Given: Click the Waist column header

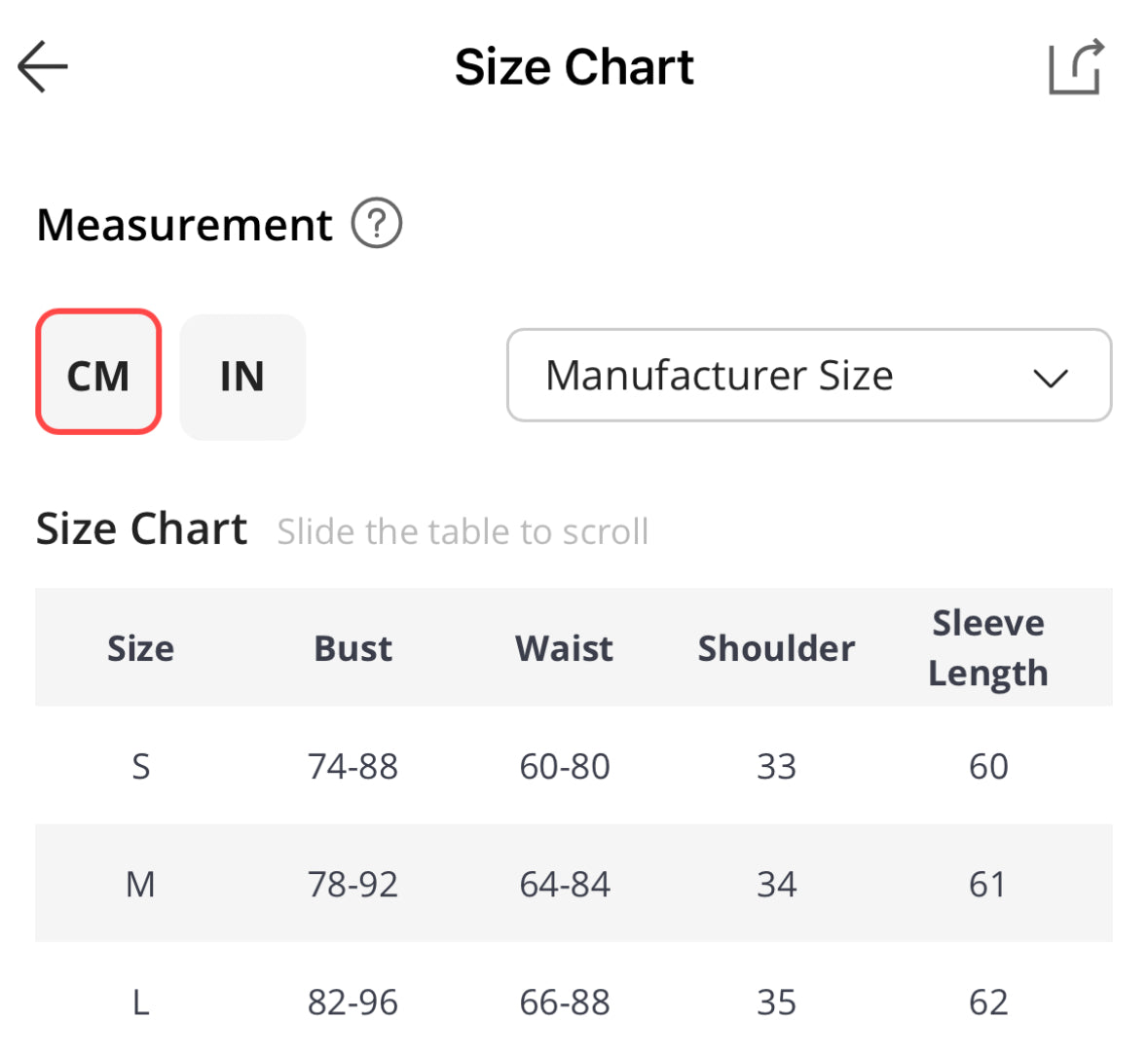Looking at the screenshot, I should click(564, 648).
